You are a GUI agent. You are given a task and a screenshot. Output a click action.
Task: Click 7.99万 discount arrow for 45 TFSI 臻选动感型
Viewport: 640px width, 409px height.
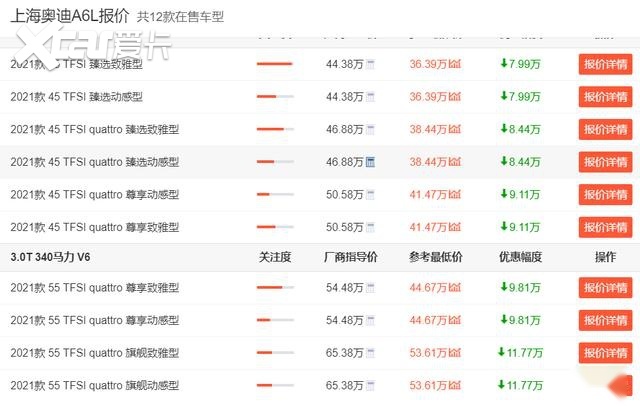tap(505, 97)
